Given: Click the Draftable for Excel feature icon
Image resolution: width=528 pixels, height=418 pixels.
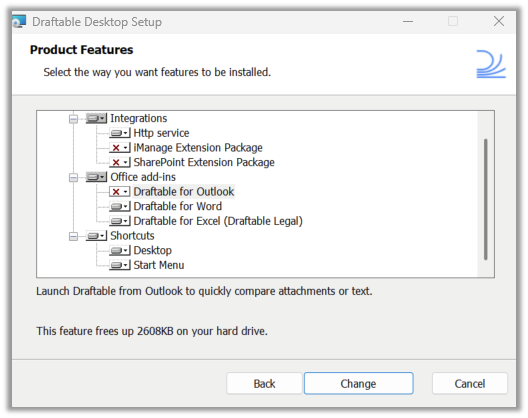Looking at the screenshot, I should [120, 221].
